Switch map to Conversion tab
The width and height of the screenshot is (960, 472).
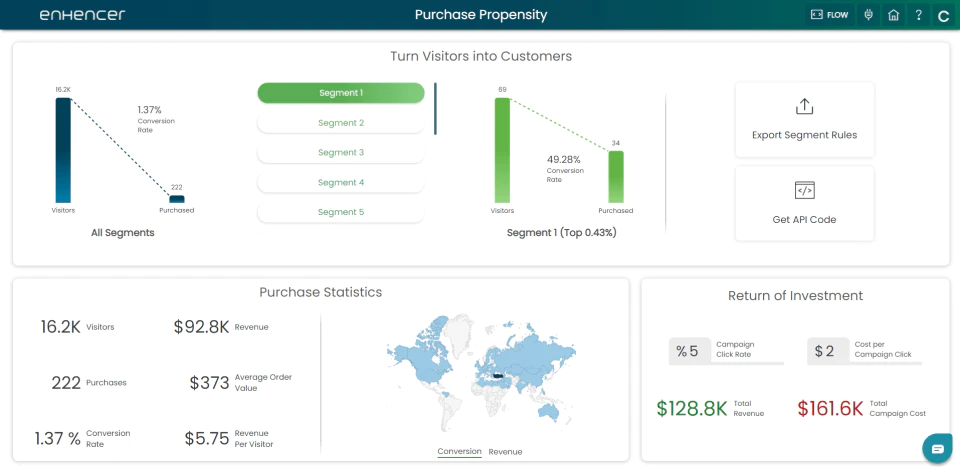pos(459,452)
